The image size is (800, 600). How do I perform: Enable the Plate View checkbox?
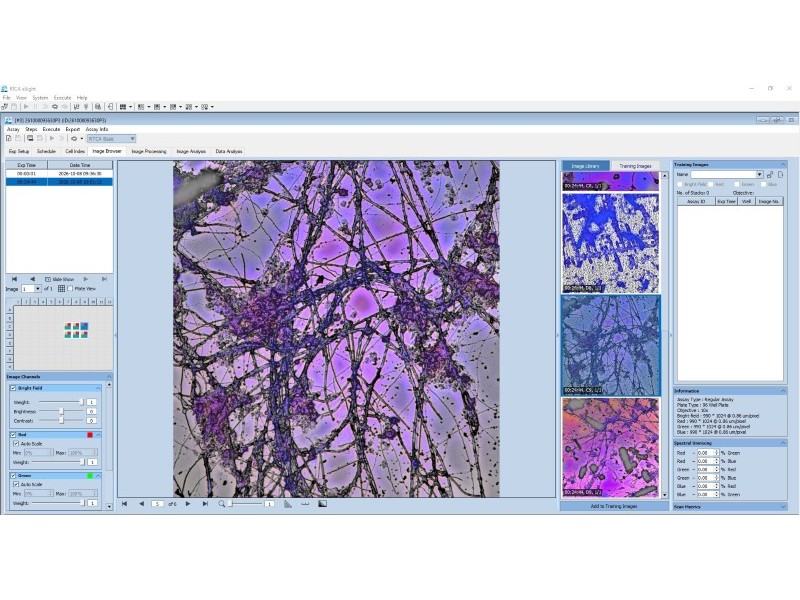pos(70,289)
